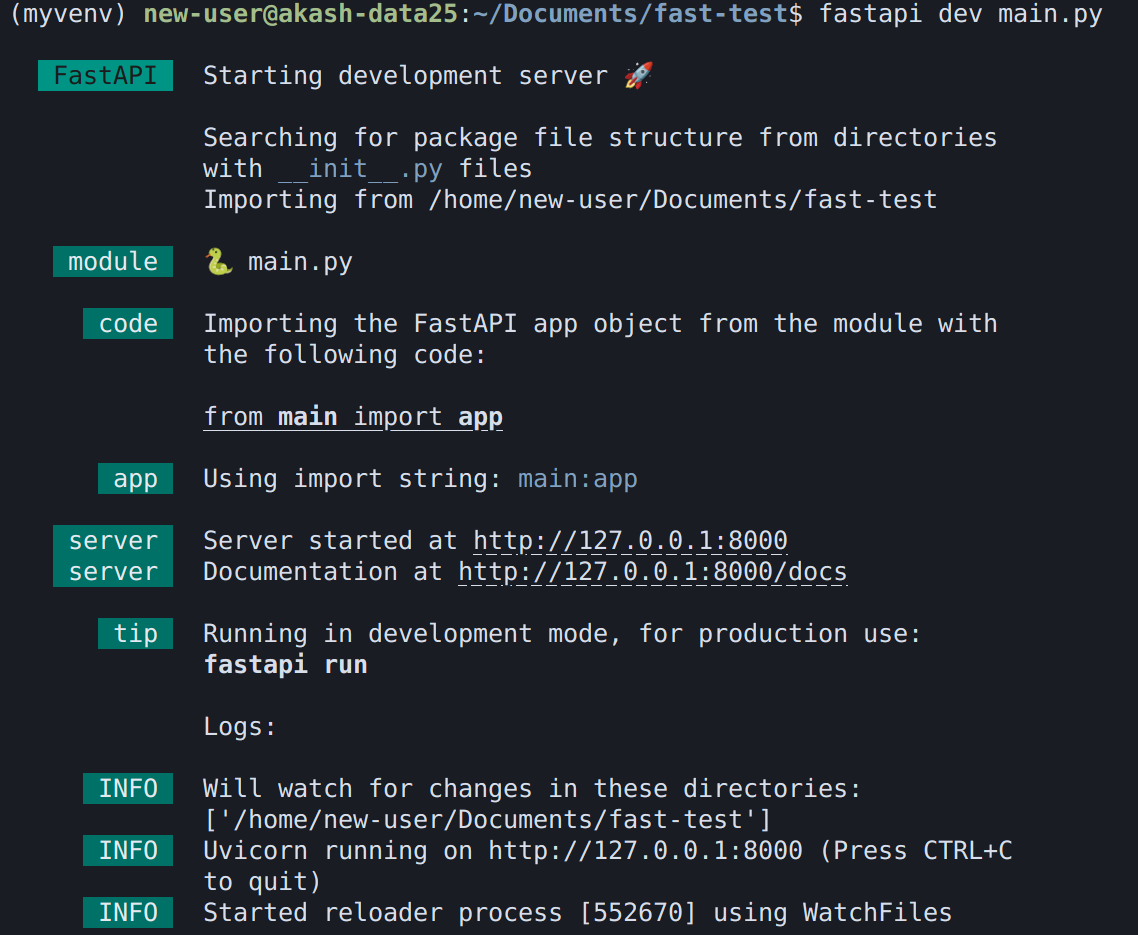Click the 'Running in development mode' tip text
This screenshot has height=935, width=1138.
click(x=562, y=634)
